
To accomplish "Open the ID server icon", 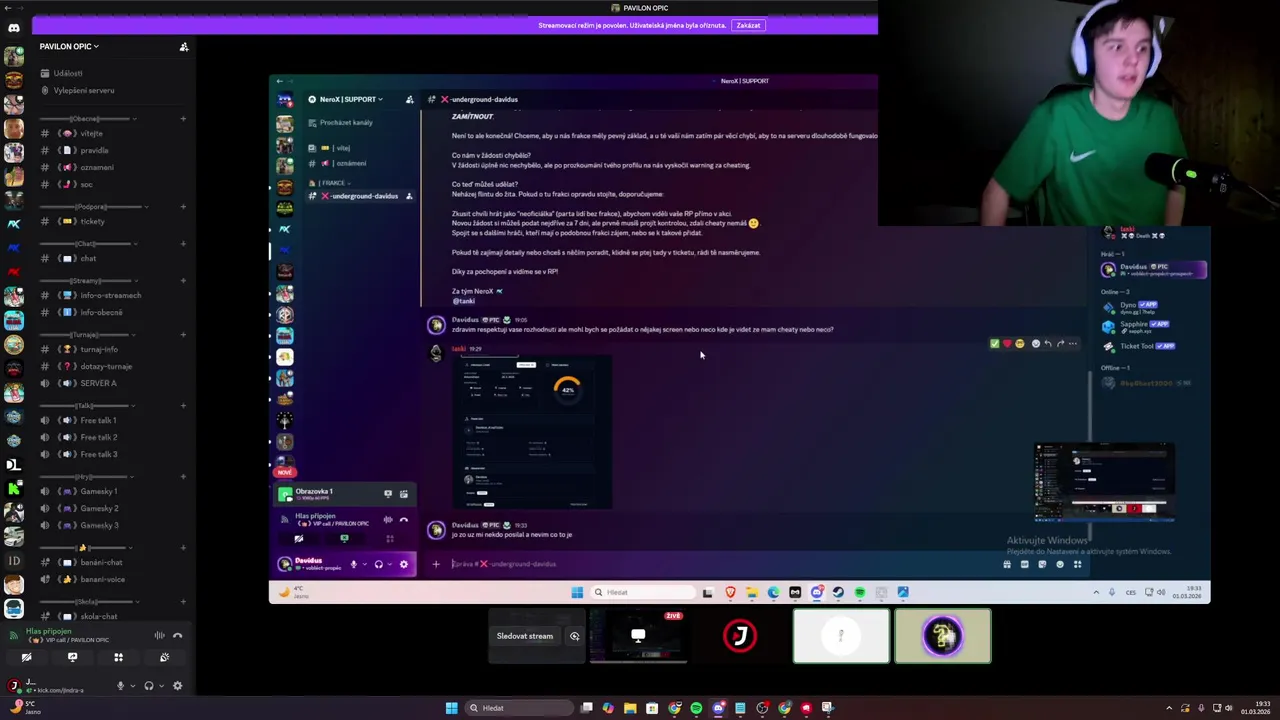I will [14, 561].
